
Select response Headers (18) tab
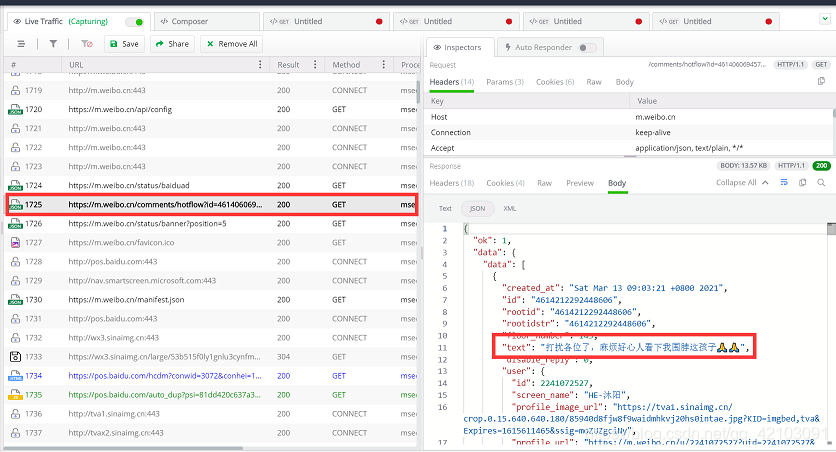click(x=452, y=183)
